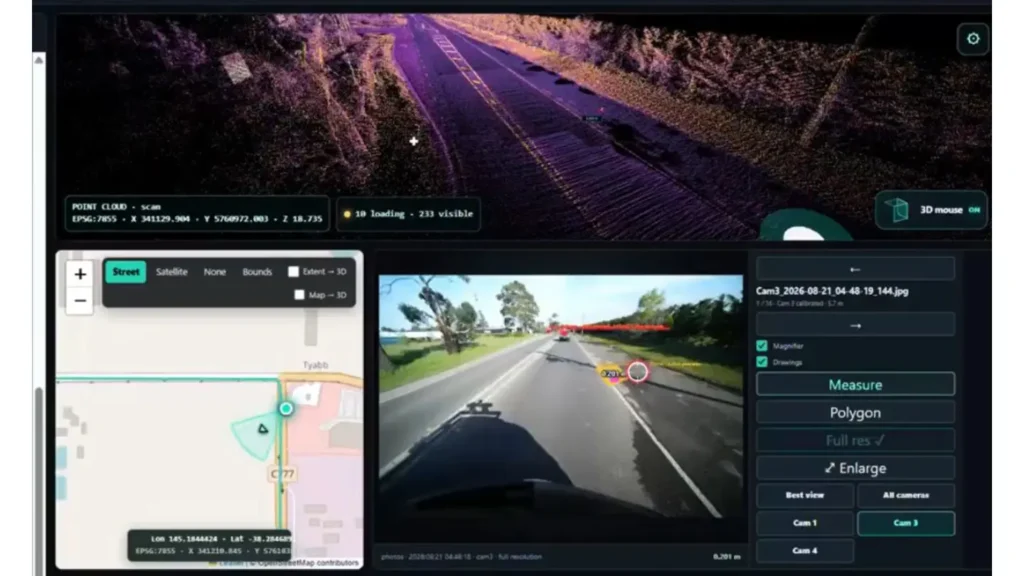Go to previous photo with left arrow
The width and height of the screenshot is (1024, 576).
click(x=856, y=269)
